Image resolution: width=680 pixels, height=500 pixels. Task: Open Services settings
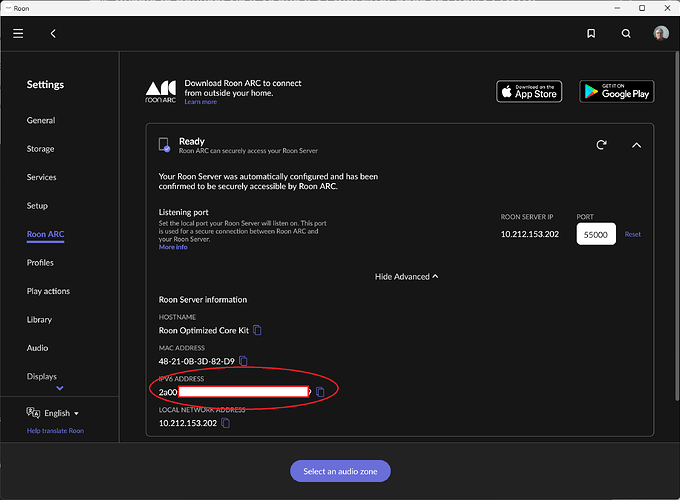coord(41,177)
